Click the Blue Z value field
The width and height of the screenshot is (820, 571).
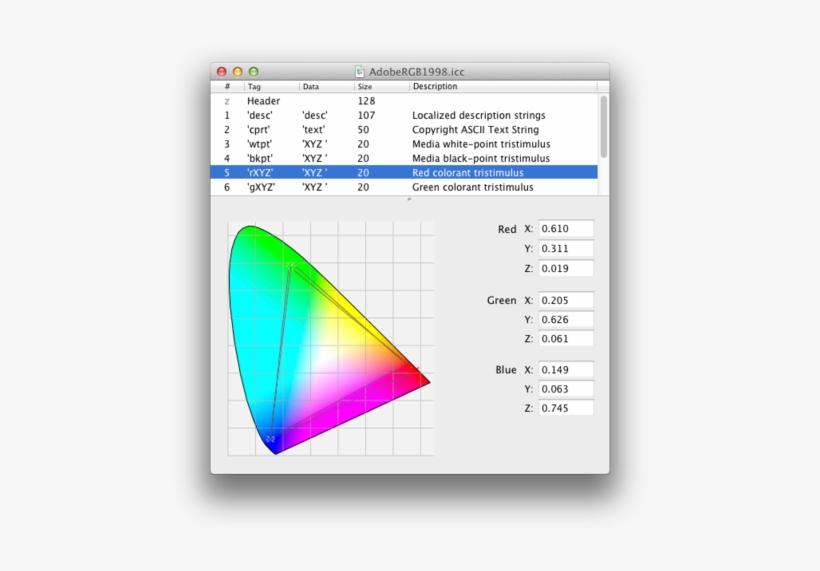[x=566, y=408]
